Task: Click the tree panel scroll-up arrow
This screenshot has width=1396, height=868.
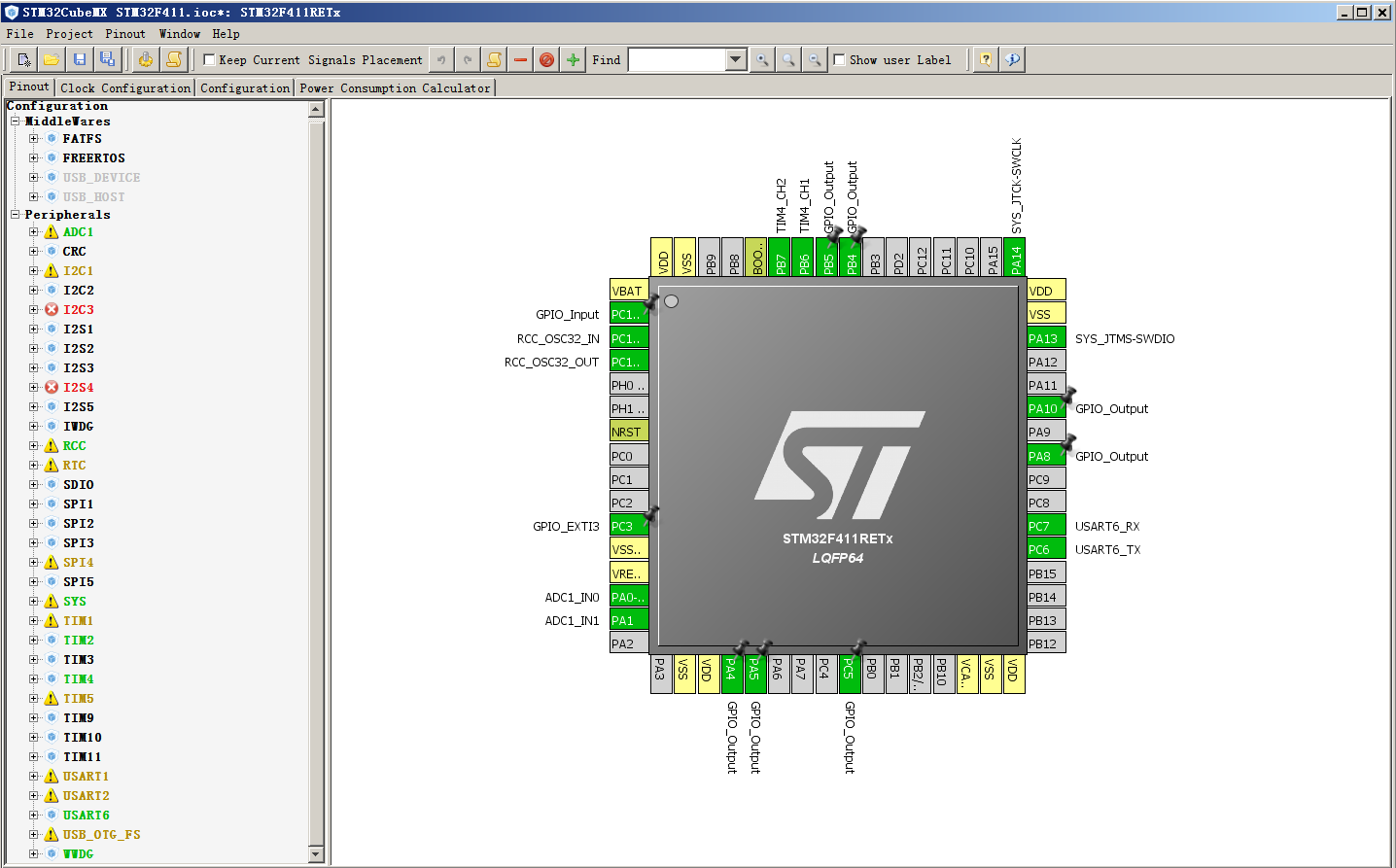Action: point(316,109)
